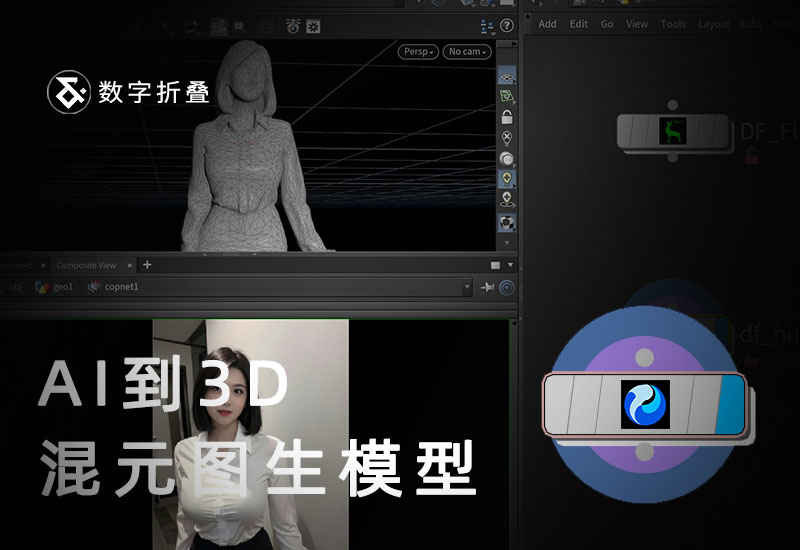Toggle the headlight bulb lighting icon
Viewport: 800px width, 550px height.
(x=507, y=179)
